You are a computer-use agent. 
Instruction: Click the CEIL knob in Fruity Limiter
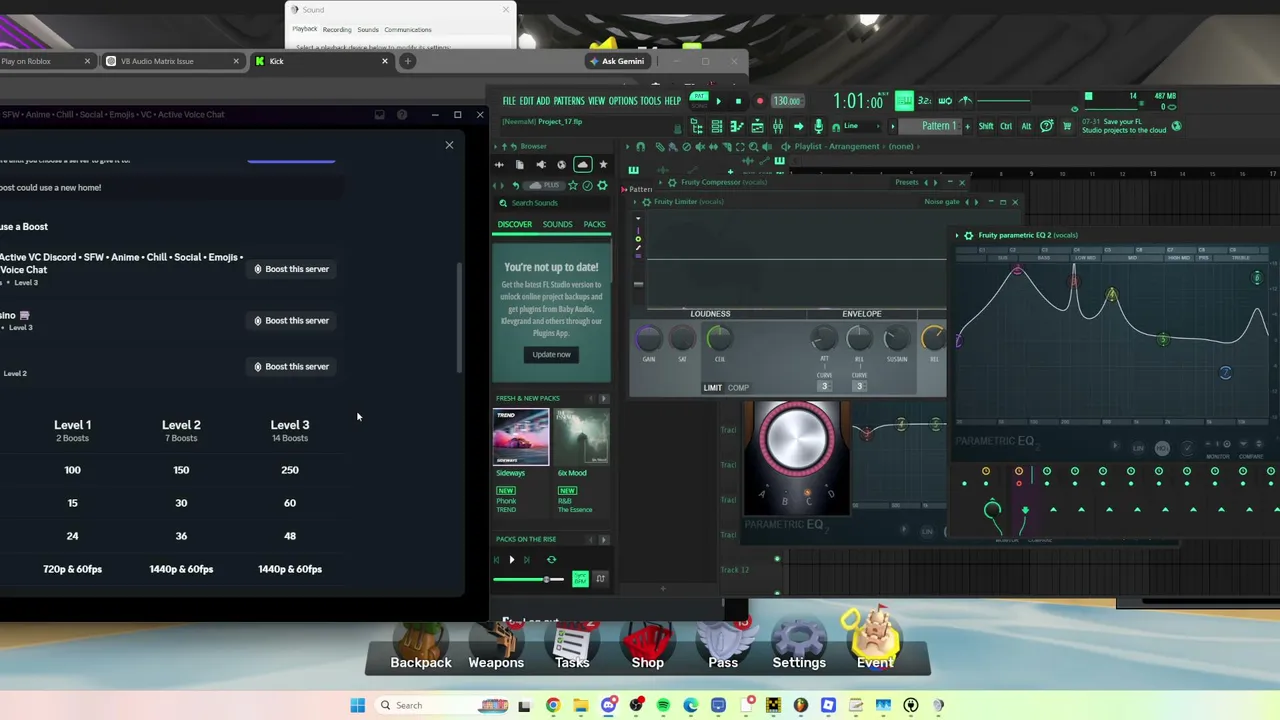(719, 339)
